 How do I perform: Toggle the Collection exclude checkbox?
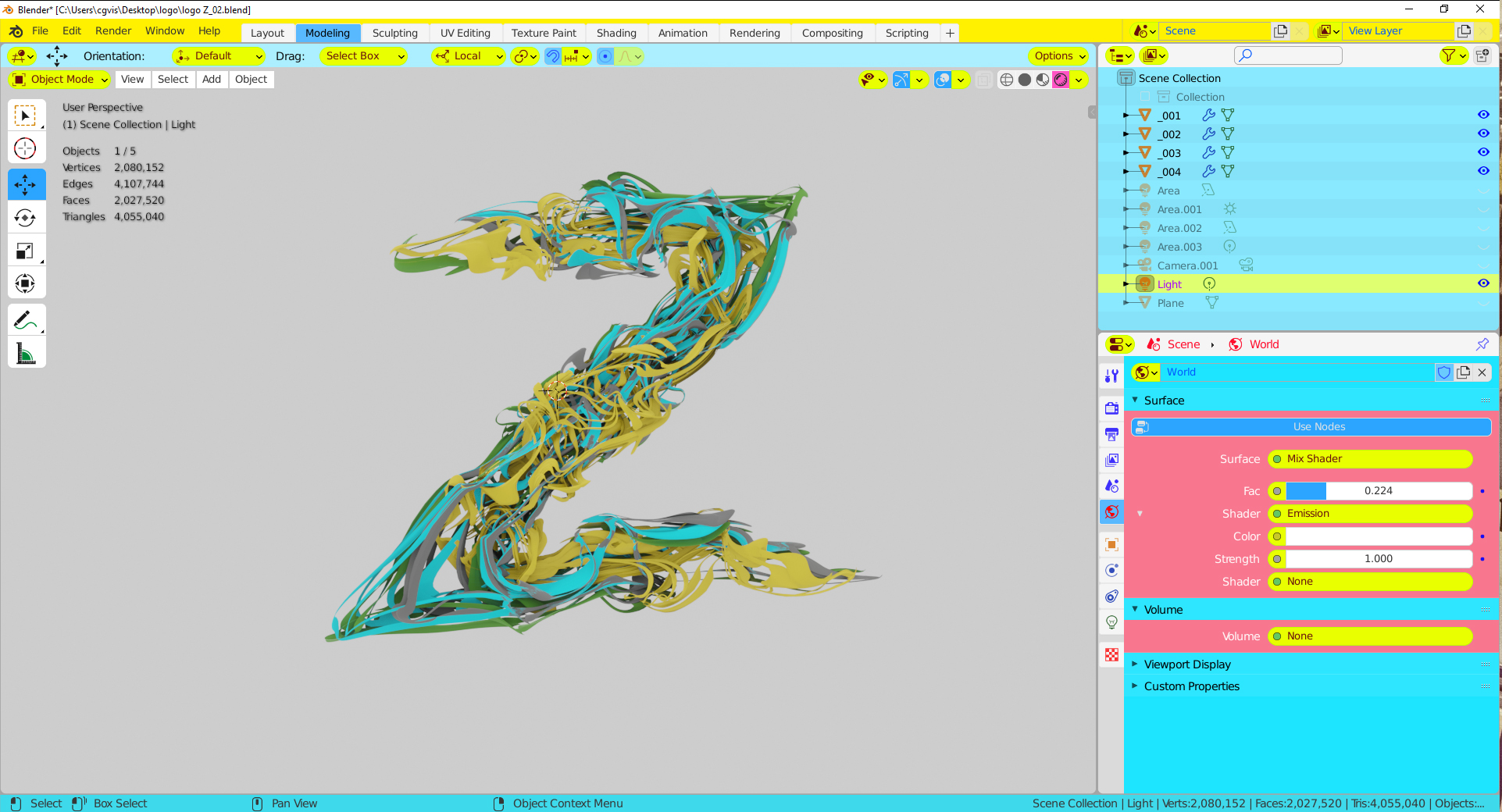pyautogui.click(x=1144, y=97)
